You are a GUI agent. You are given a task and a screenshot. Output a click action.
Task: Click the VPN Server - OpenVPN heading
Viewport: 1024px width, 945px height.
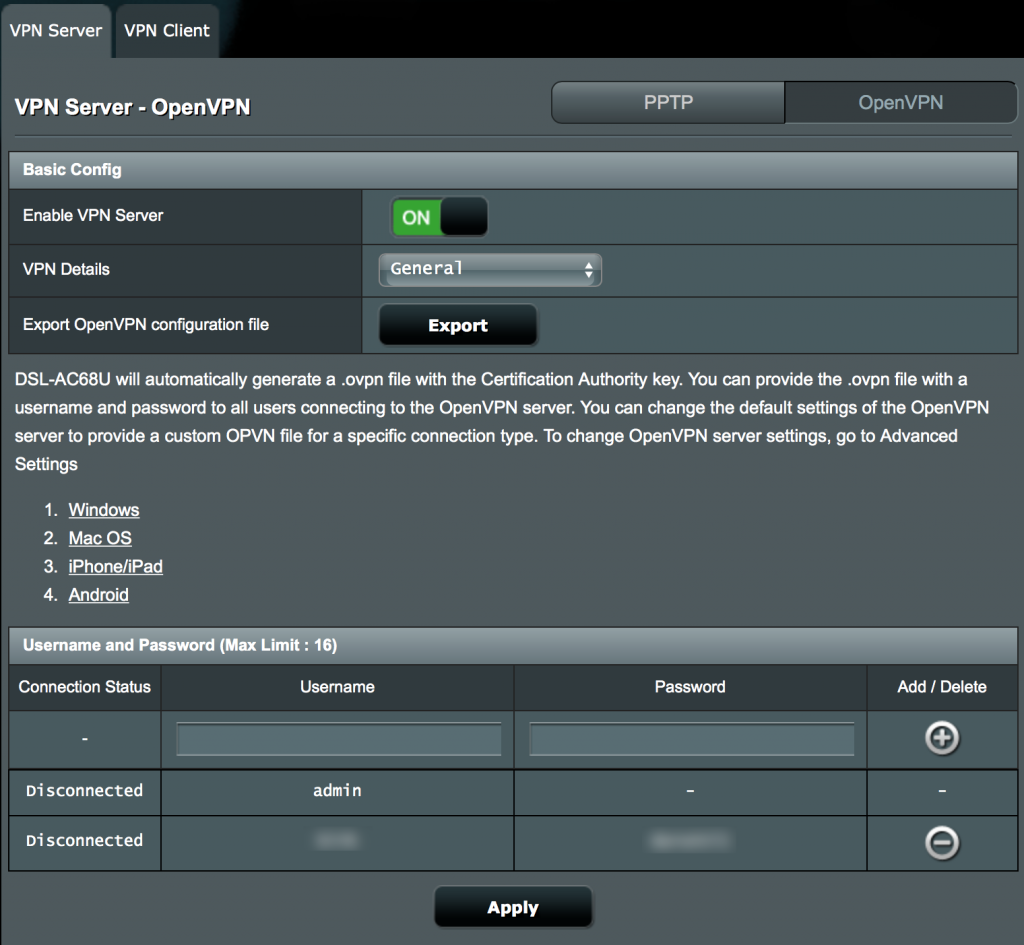coord(133,107)
